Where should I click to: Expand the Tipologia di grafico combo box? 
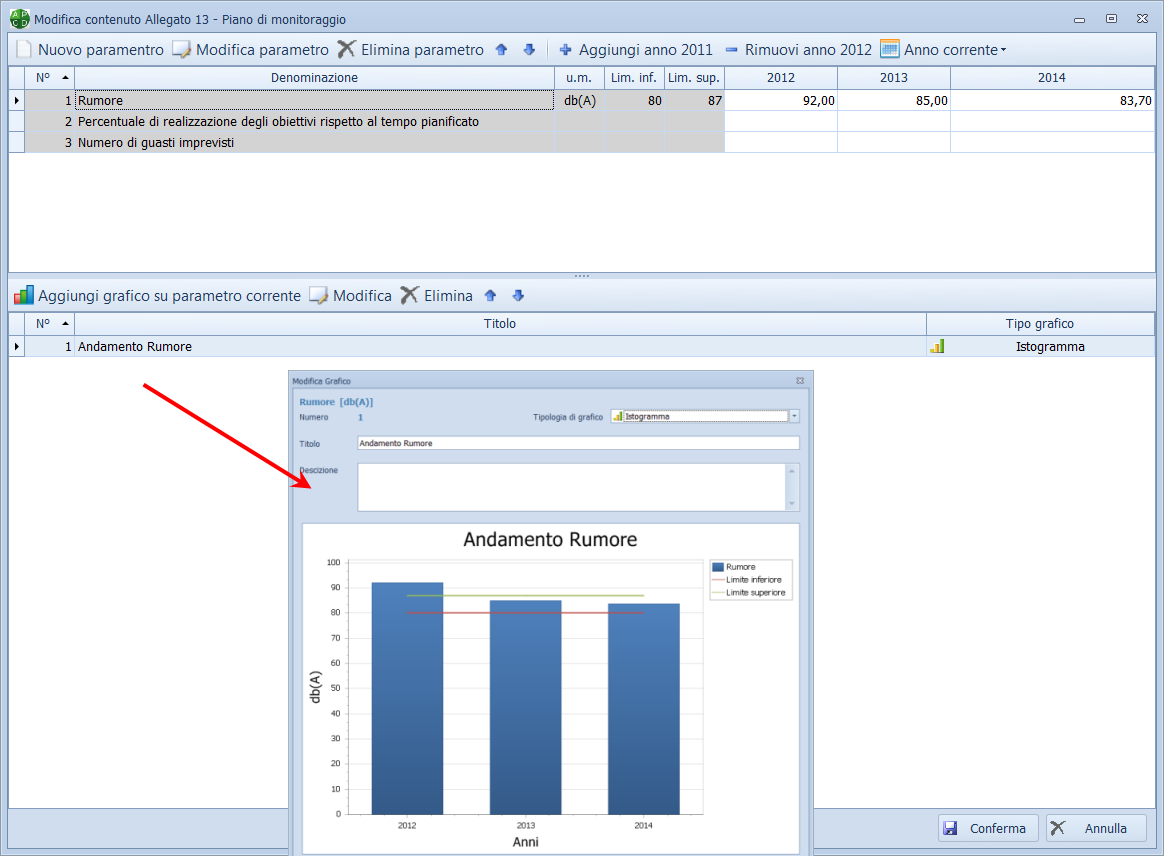(x=794, y=417)
